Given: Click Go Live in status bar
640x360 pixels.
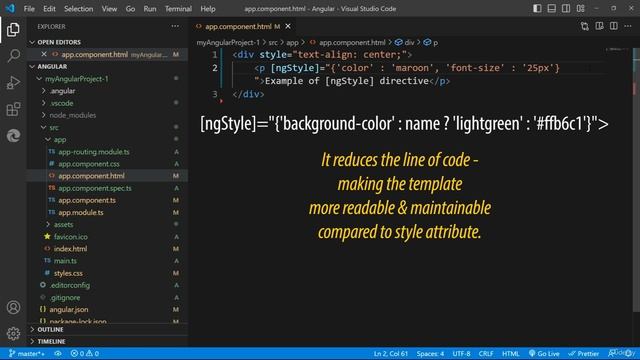Looking at the screenshot, I should tap(544, 353).
